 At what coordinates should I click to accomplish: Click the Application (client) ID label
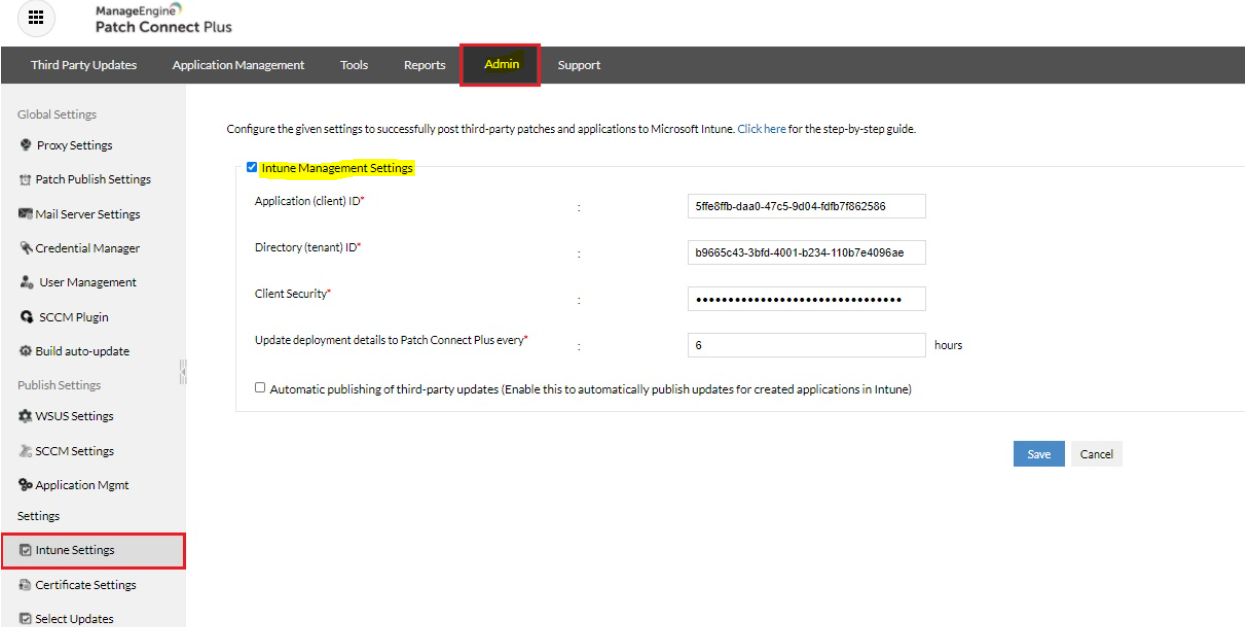coord(310,201)
